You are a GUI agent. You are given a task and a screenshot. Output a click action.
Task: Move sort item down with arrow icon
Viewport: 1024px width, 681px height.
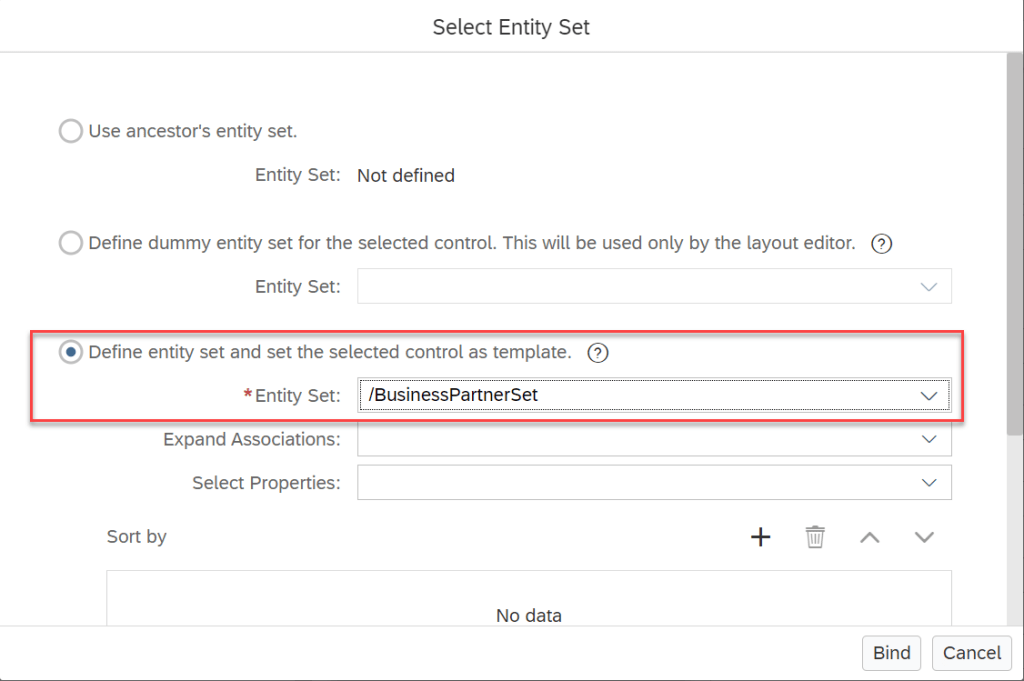tap(924, 537)
